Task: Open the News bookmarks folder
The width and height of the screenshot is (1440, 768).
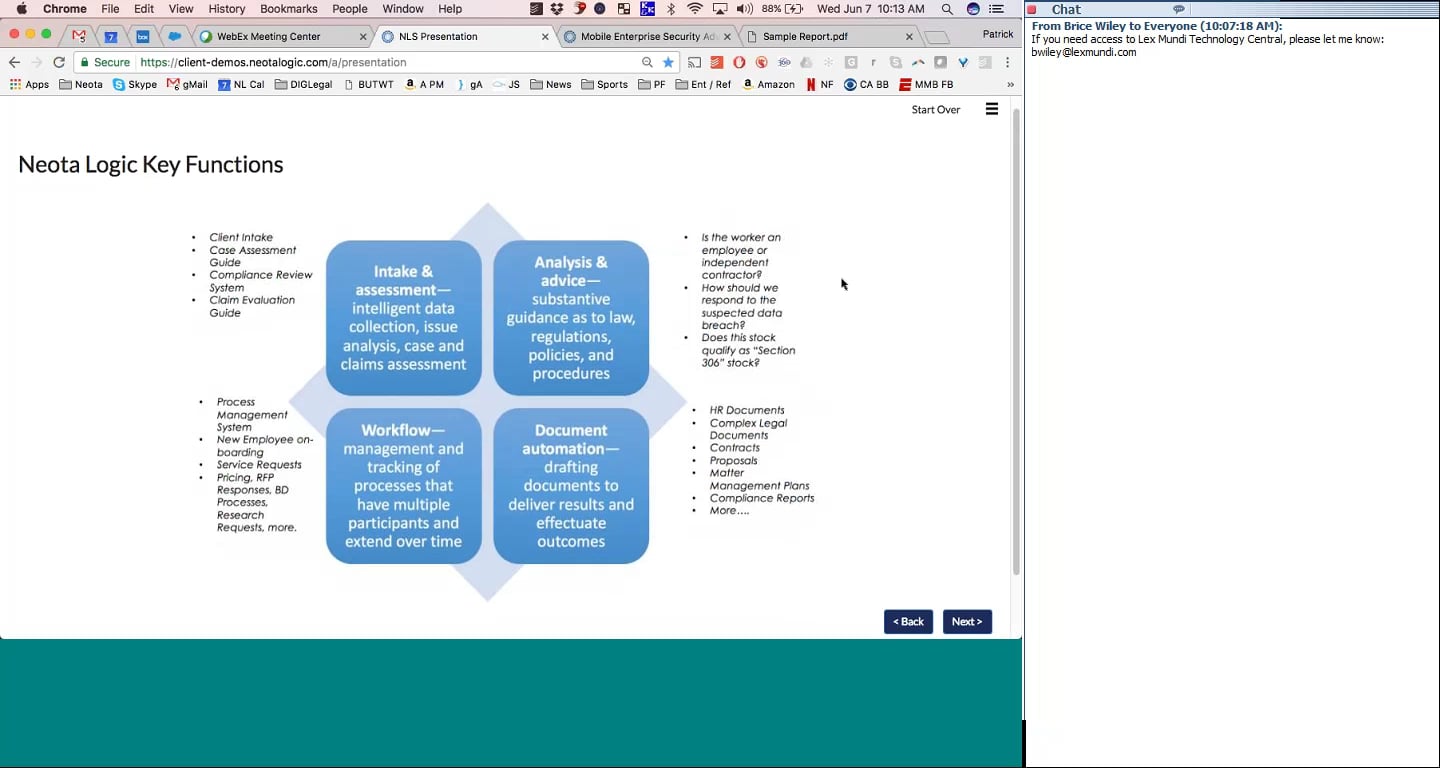Action: click(x=551, y=85)
